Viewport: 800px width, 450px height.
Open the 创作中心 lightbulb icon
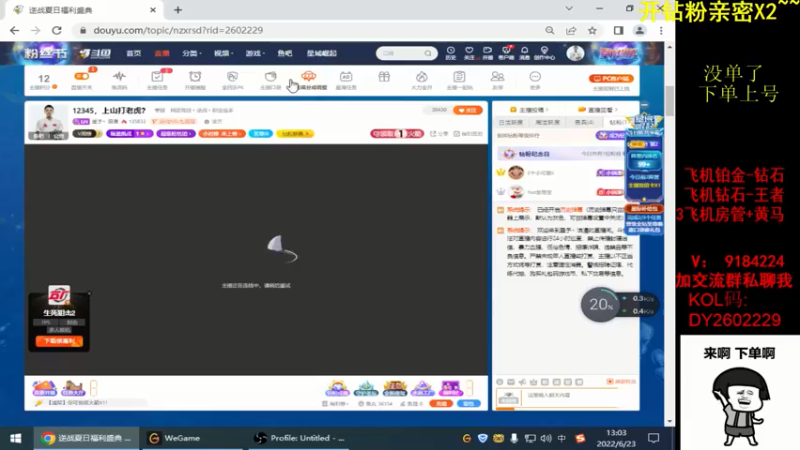[x=544, y=53]
